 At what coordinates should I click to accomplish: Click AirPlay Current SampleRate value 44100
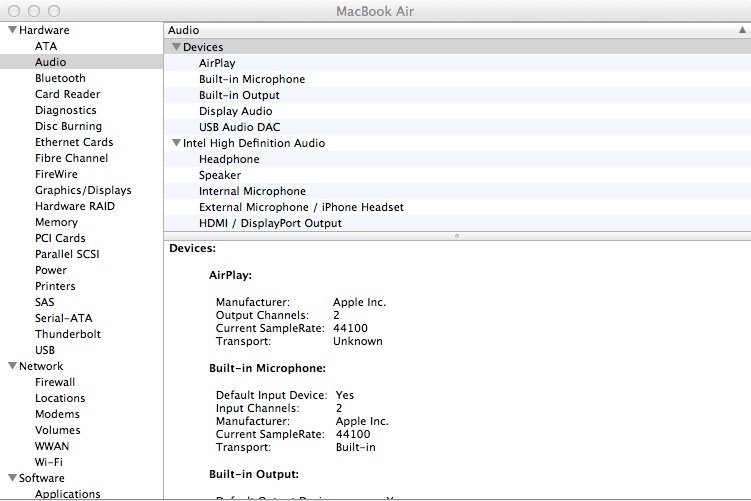(351, 328)
